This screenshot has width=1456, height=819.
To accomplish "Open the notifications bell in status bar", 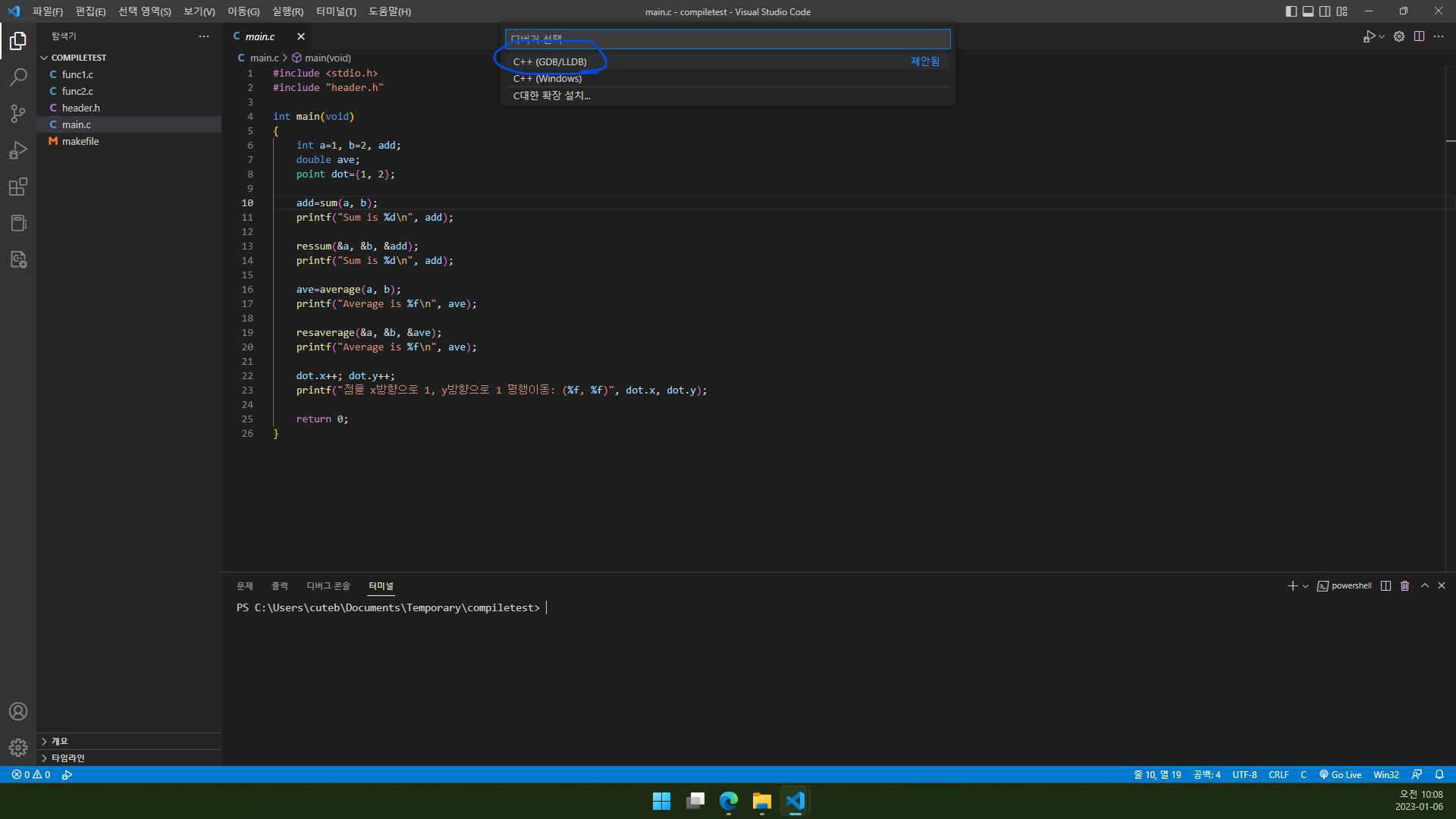I will (1439, 774).
